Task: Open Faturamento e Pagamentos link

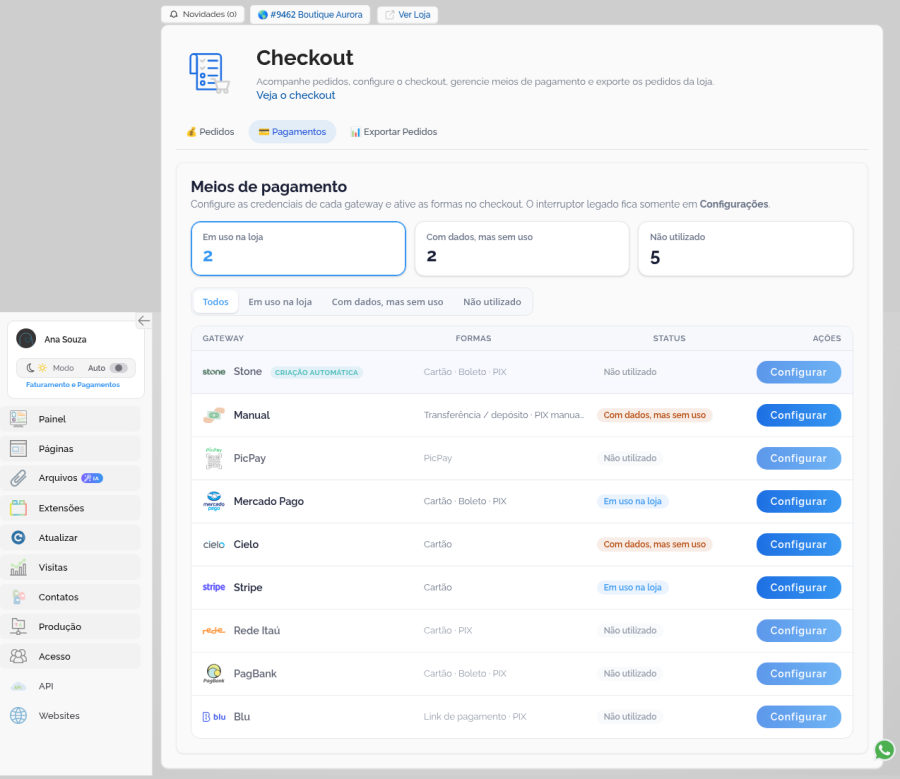Action: 73,385
